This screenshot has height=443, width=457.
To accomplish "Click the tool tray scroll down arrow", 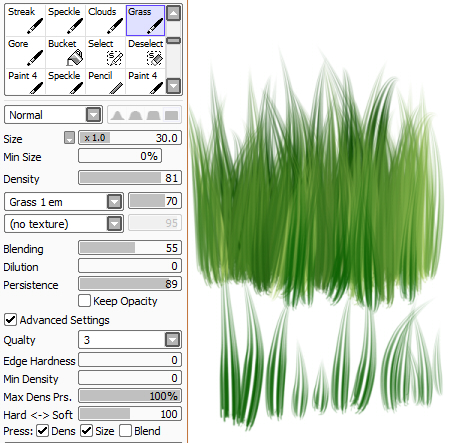I will point(173,86).
